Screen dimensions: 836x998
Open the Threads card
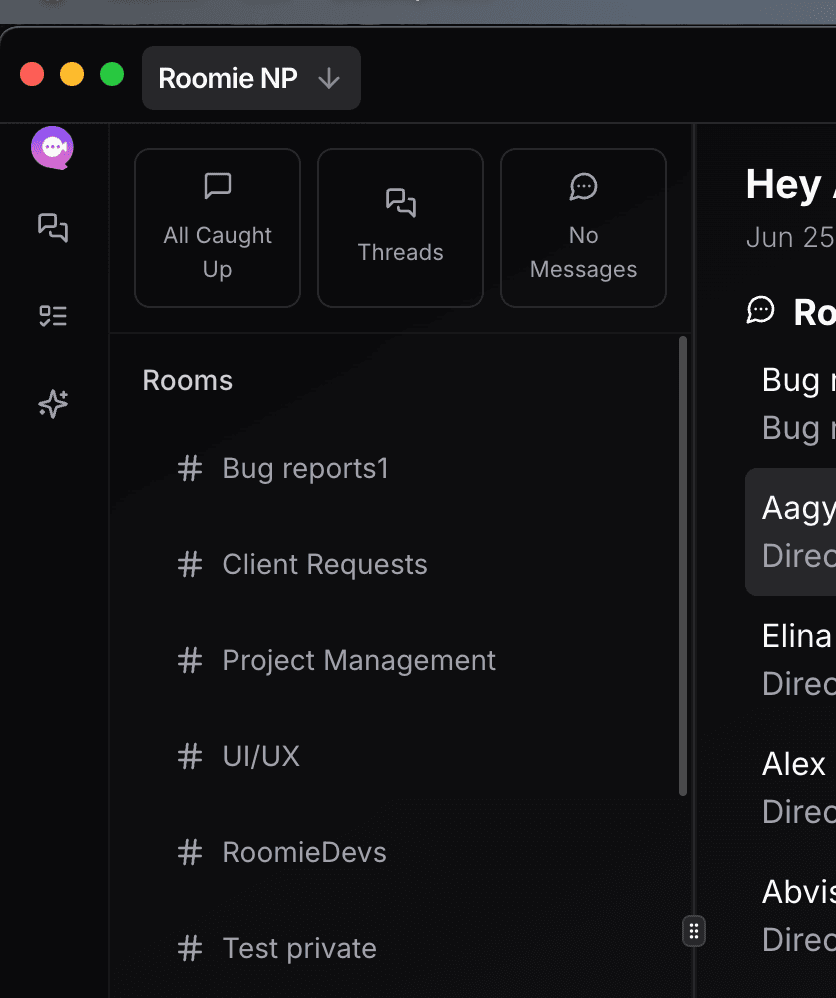pos(400,228)
